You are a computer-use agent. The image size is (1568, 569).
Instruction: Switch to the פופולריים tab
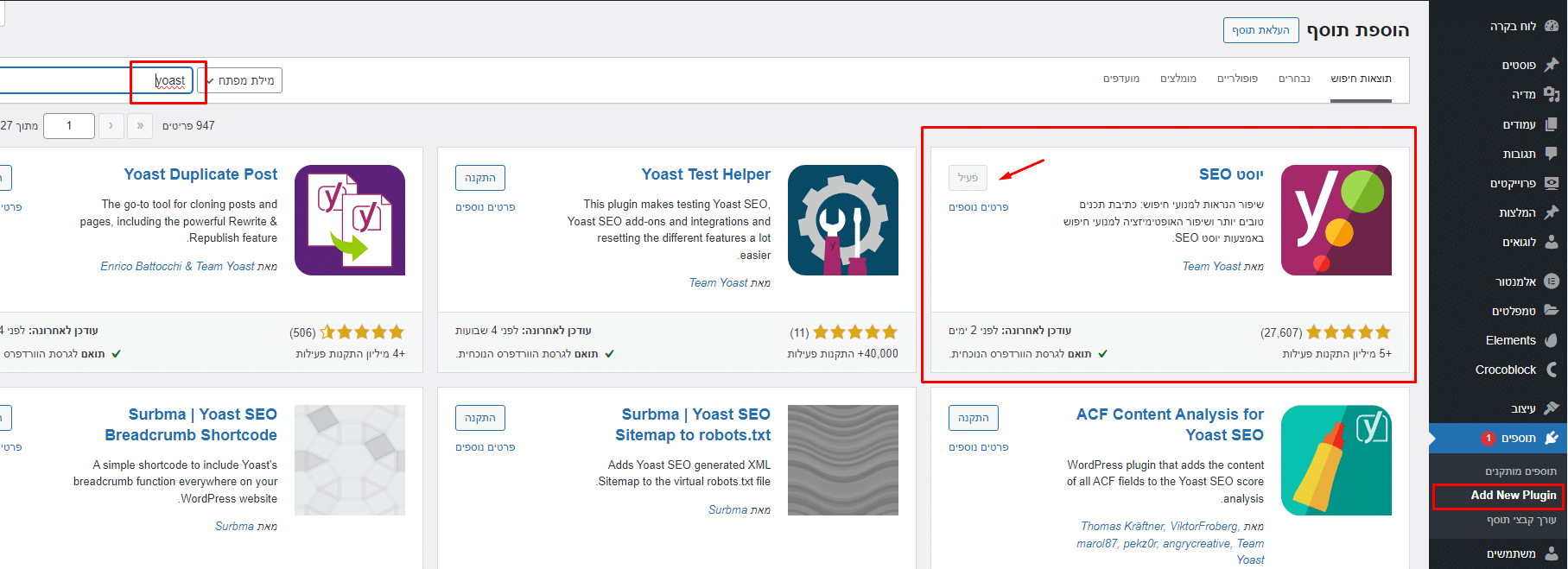(1237, 79)
